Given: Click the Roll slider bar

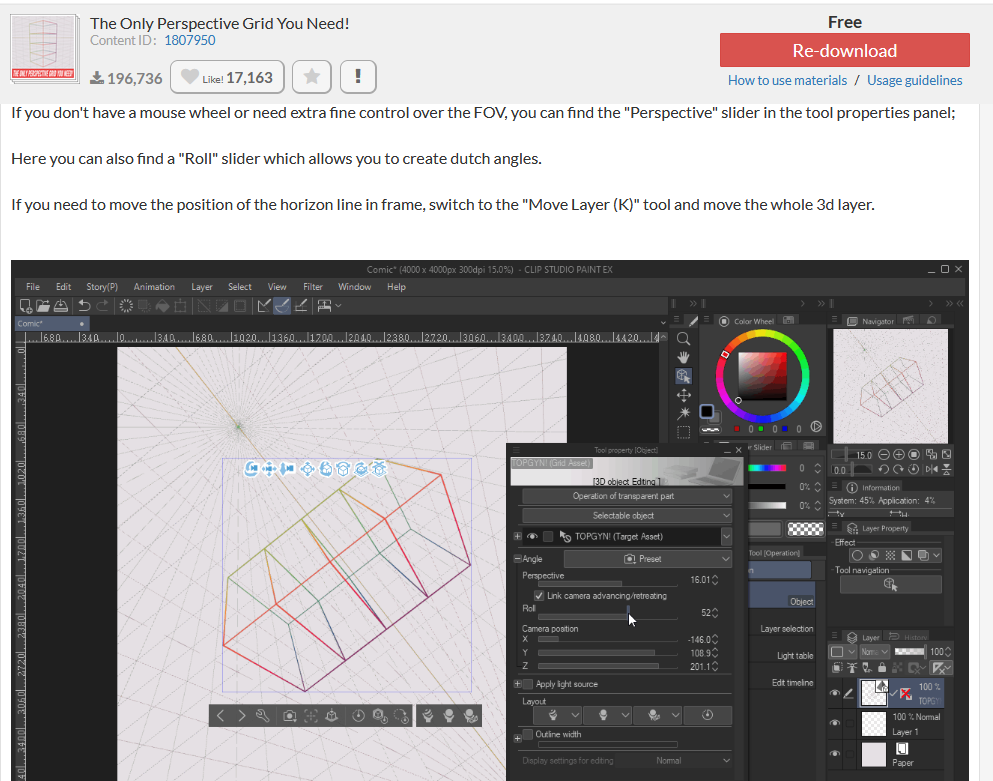Looking at the screenshot, I should [607, 616].
